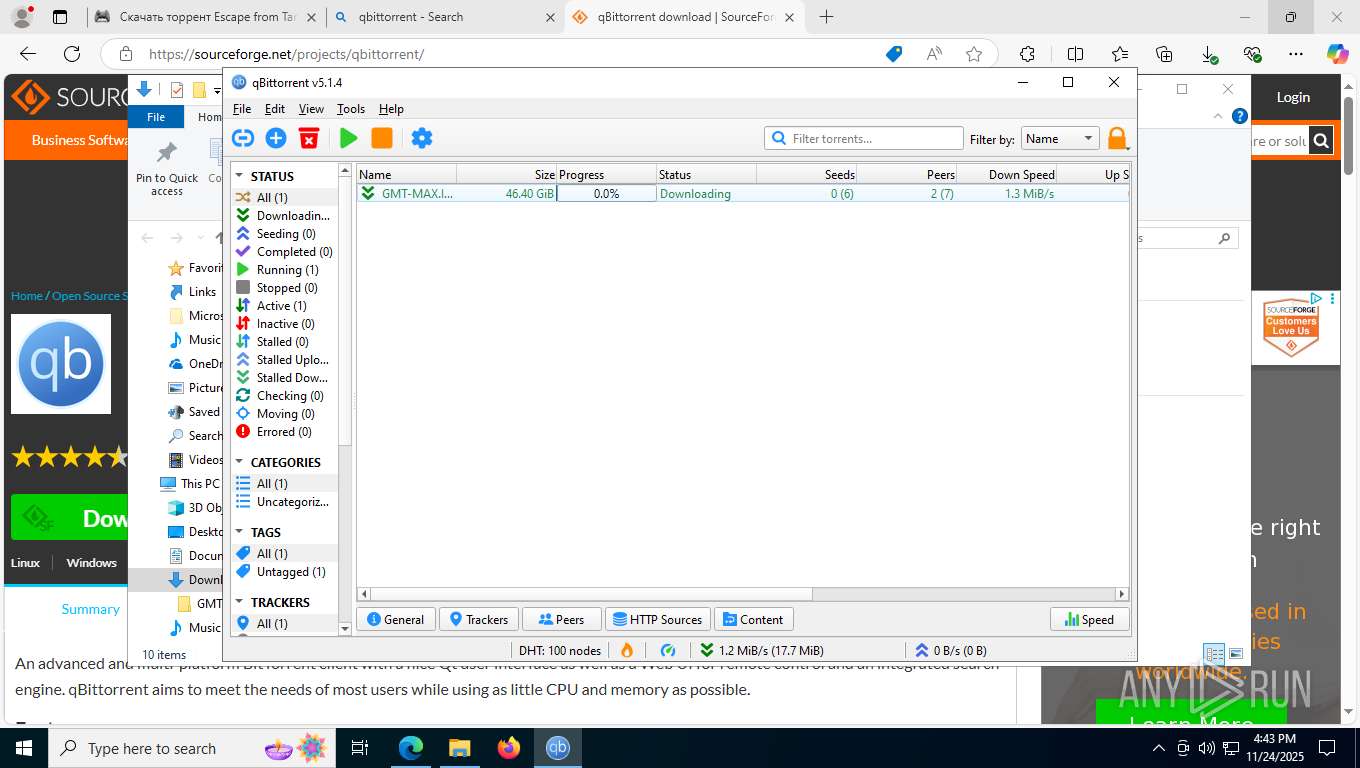
Task: Collapse the STATUS section
Action: [240, 176]
